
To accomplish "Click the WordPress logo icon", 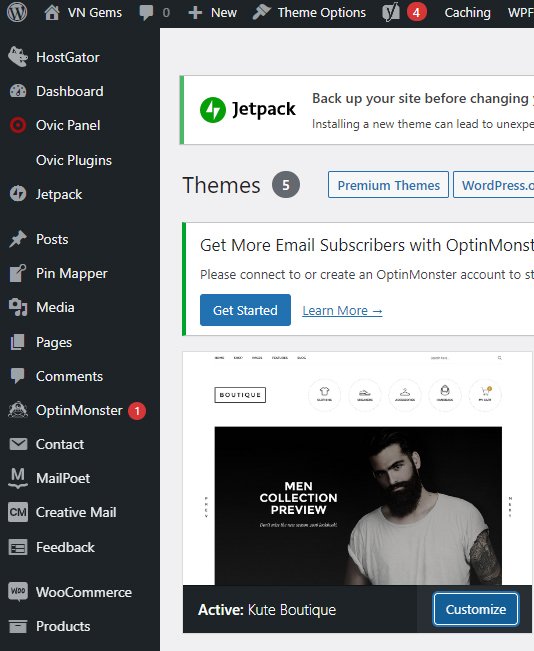I will click(17, 12).
